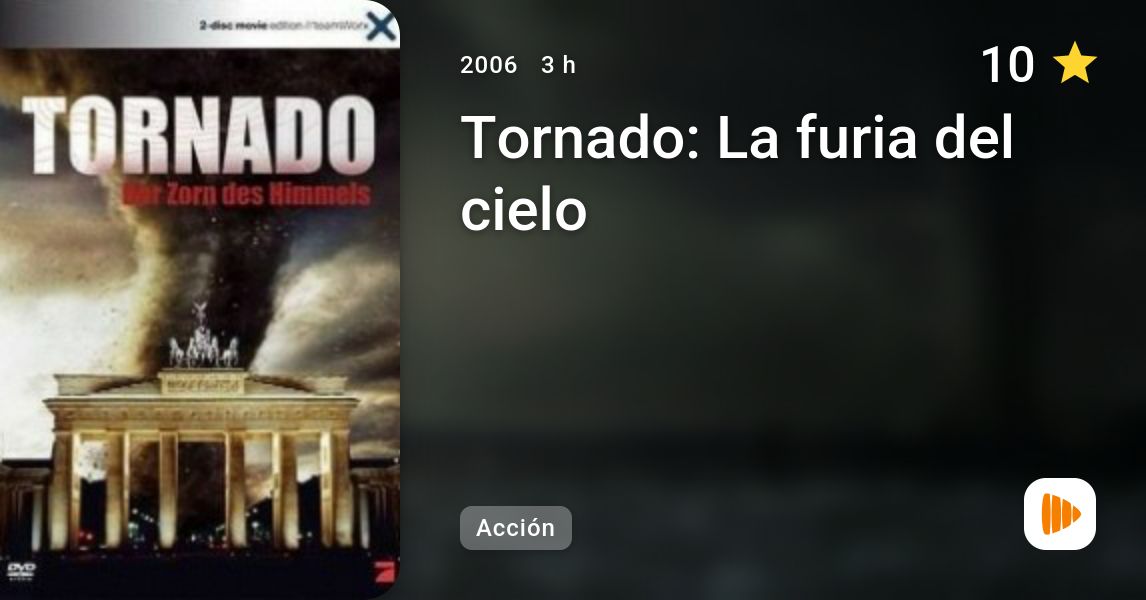Click the inscription plaque beneath the statue
Viewport: 1146px width, 600px height.
click(202, 383)
